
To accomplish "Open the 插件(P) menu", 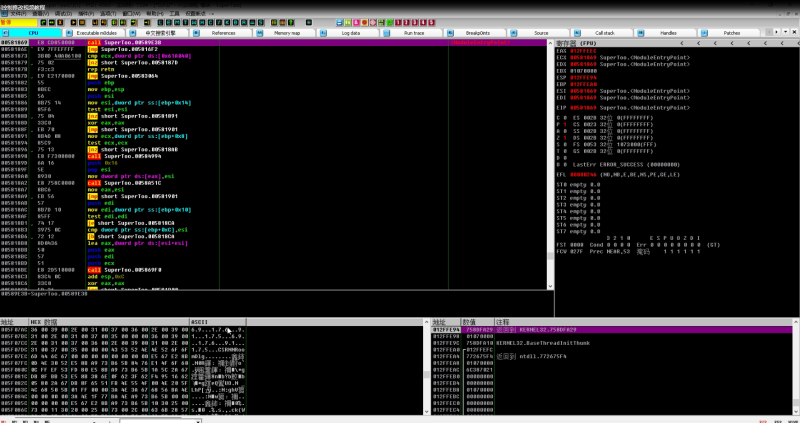I will click(x=86, y=13).
